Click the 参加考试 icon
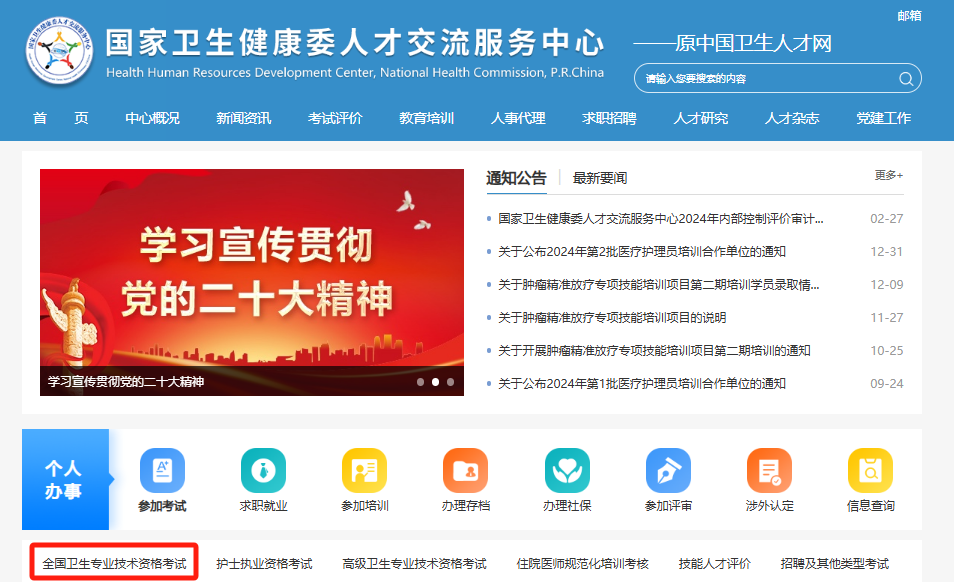This screenshot has width=954, height=582. pos(162,470)
